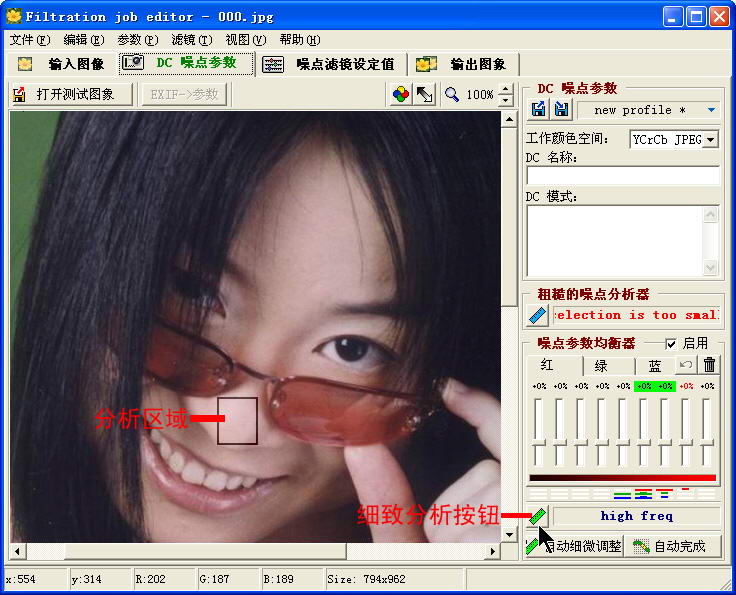Open the 滤镜(T) menu
The height and width of the screenshot is (595, 736).
(191, 40)
